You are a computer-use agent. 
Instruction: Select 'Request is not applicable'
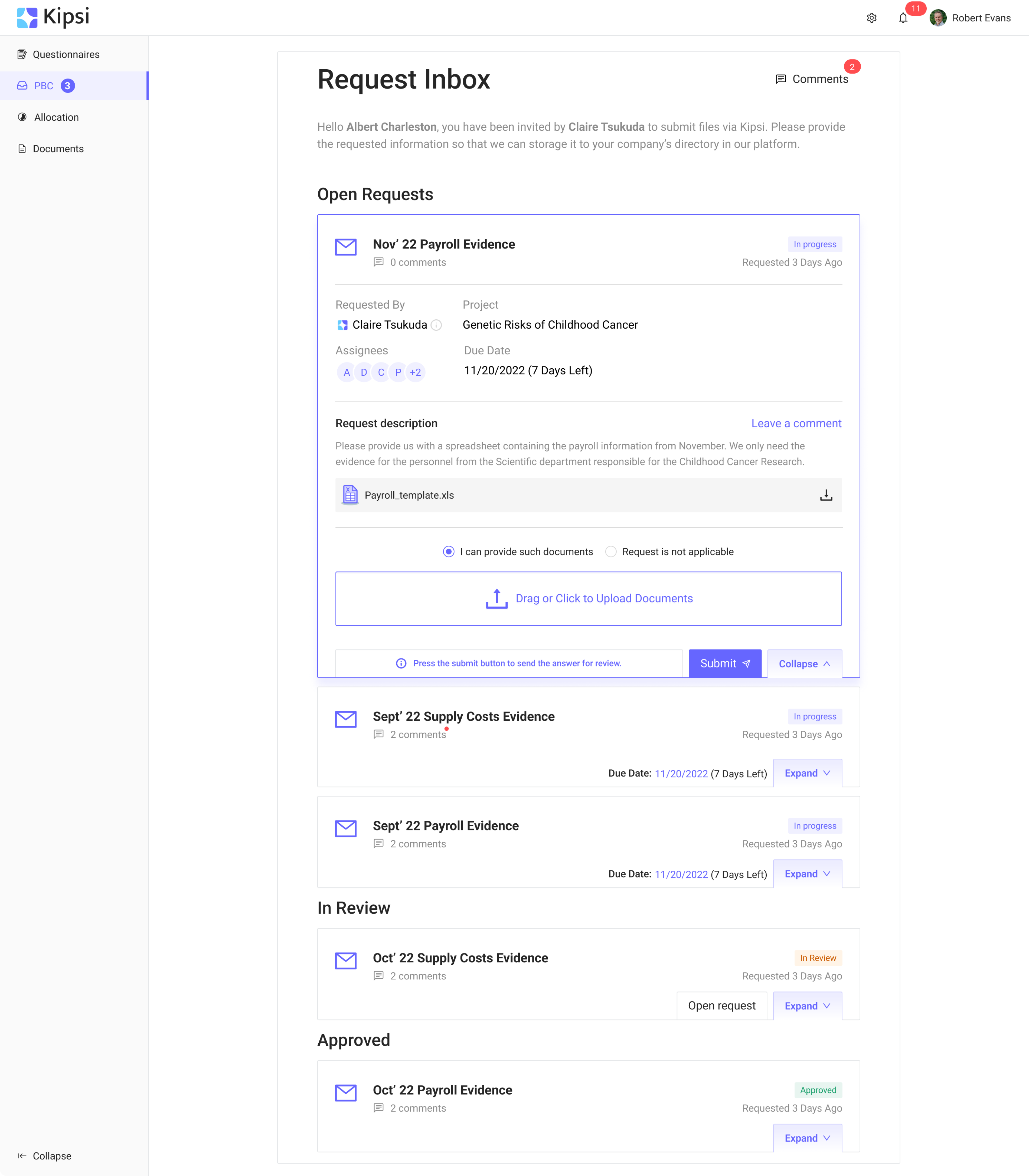pos(610,552)
